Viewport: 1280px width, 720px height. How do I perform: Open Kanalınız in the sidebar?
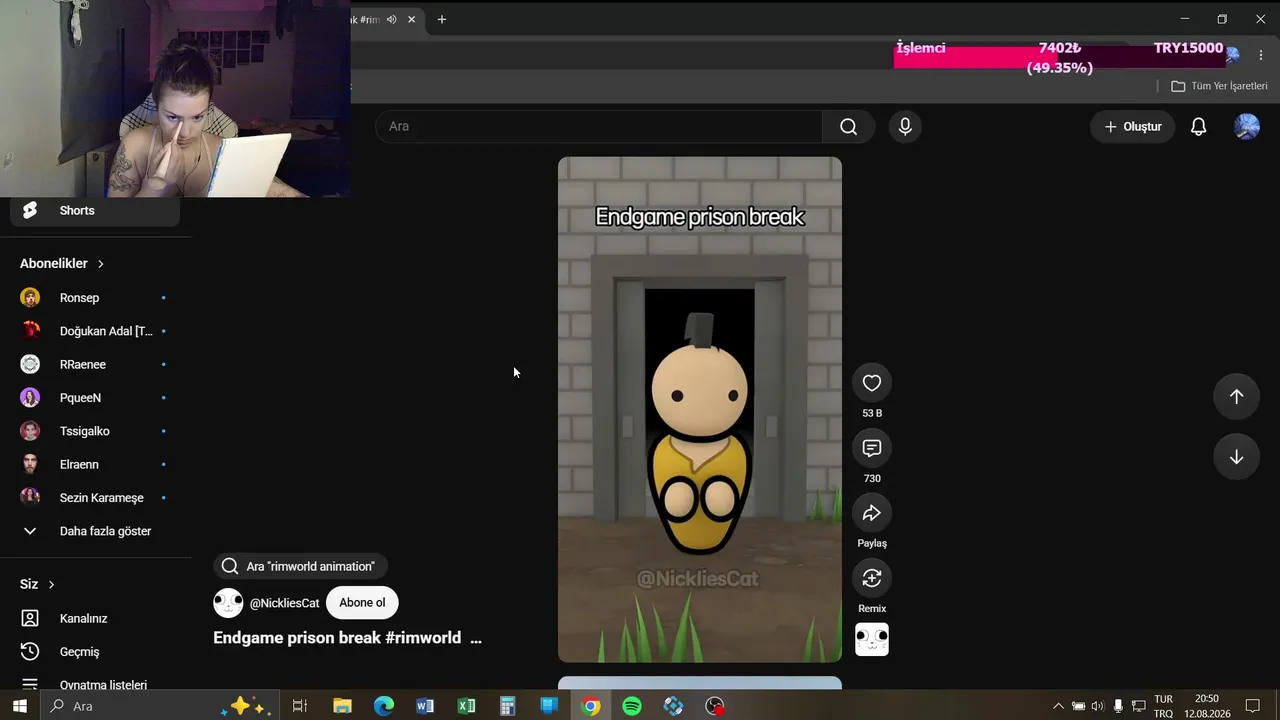tap(95, 618)
